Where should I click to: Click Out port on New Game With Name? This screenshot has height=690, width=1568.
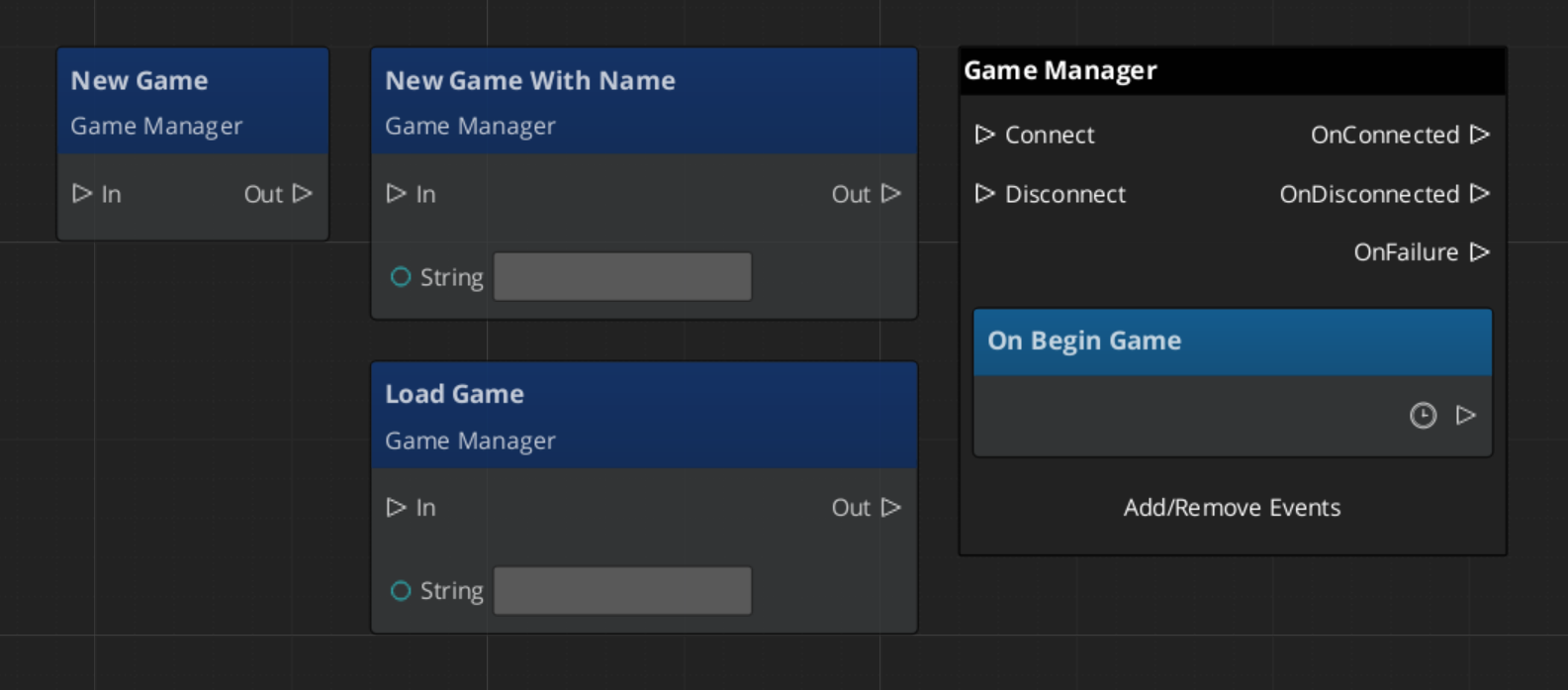(891, 194)
